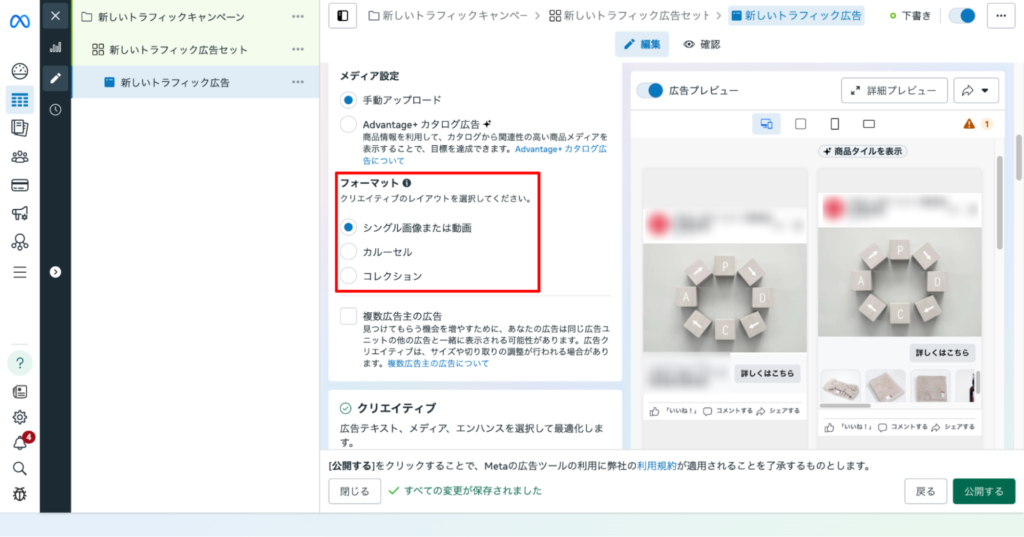Screen dimensions: 1024x537
Task: Switch to the 確認 tab
Action: 701,44
